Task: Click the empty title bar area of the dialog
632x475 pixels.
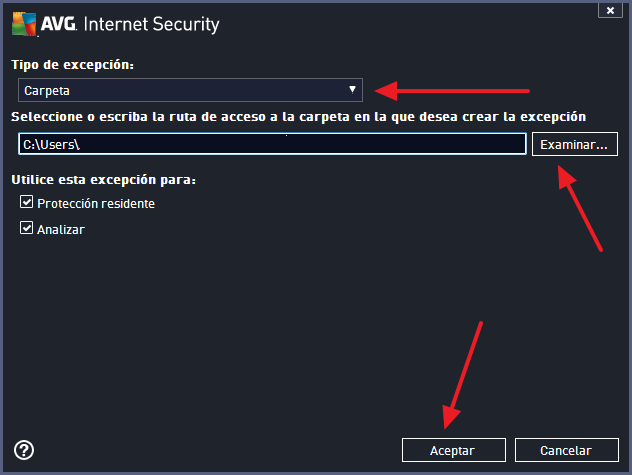Action: [400, 24]
